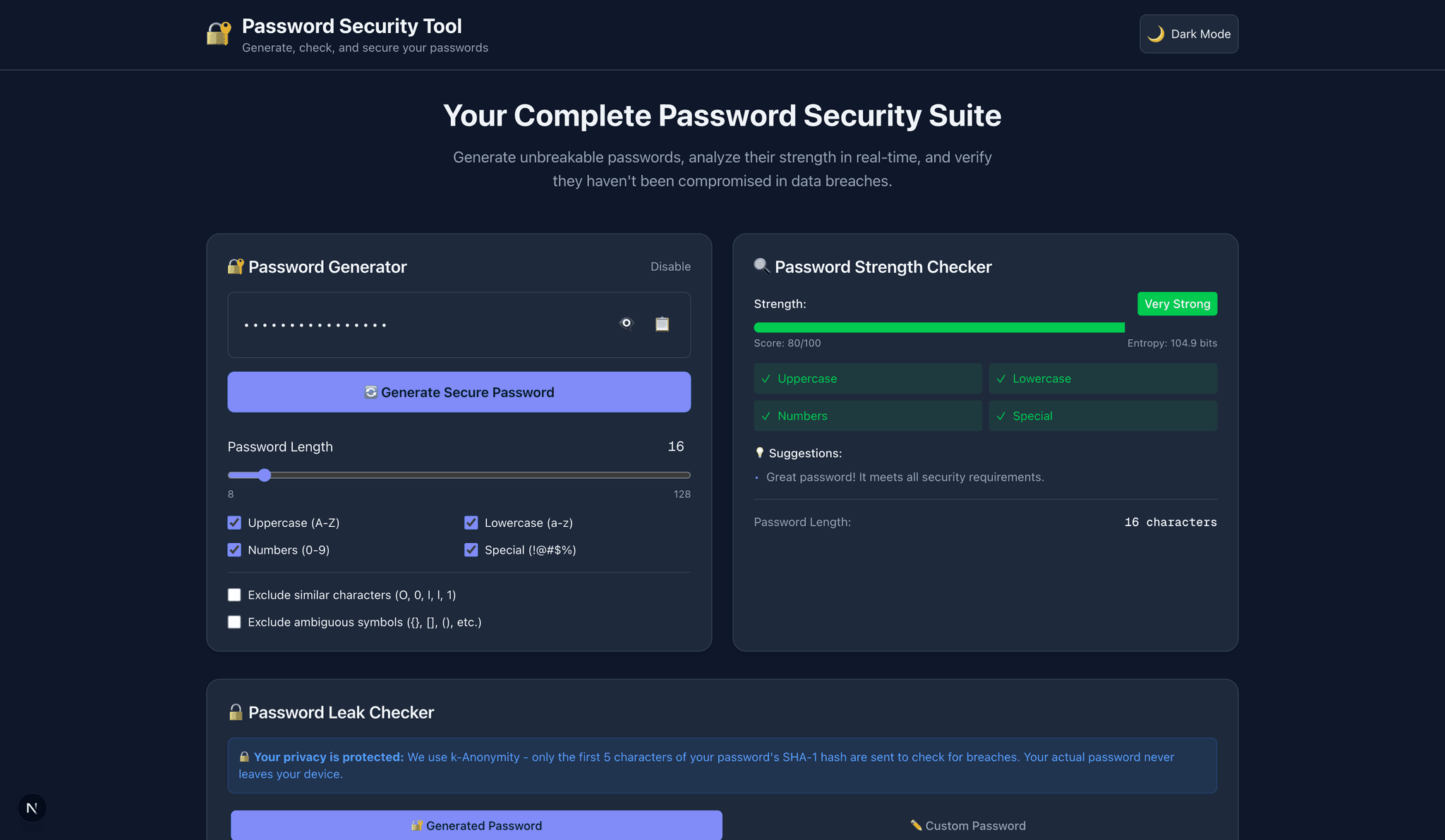The width and height of the screenshot is (1445, 840).
Task: Click the Disable link in Password Generator
Action: 670,267
